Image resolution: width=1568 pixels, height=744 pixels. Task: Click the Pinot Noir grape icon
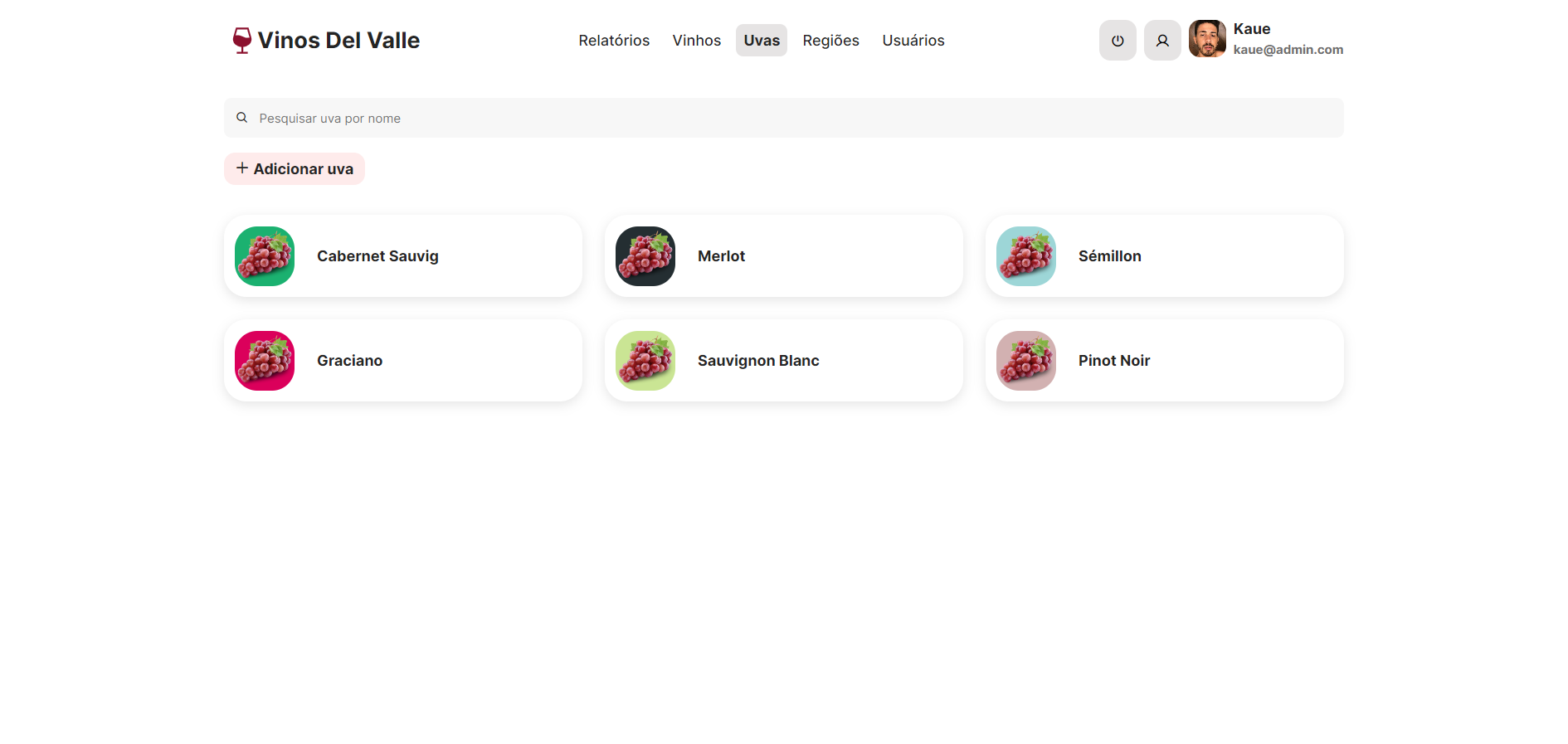1026,361
